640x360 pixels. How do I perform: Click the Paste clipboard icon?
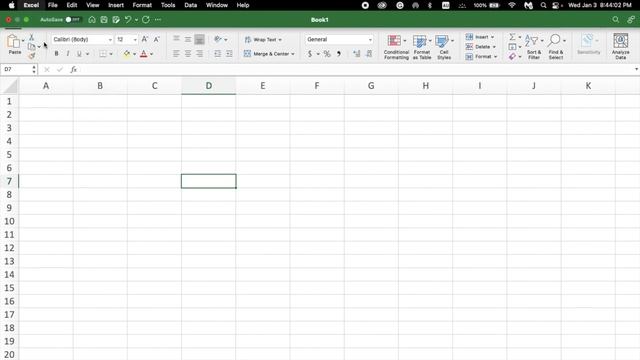13,42
